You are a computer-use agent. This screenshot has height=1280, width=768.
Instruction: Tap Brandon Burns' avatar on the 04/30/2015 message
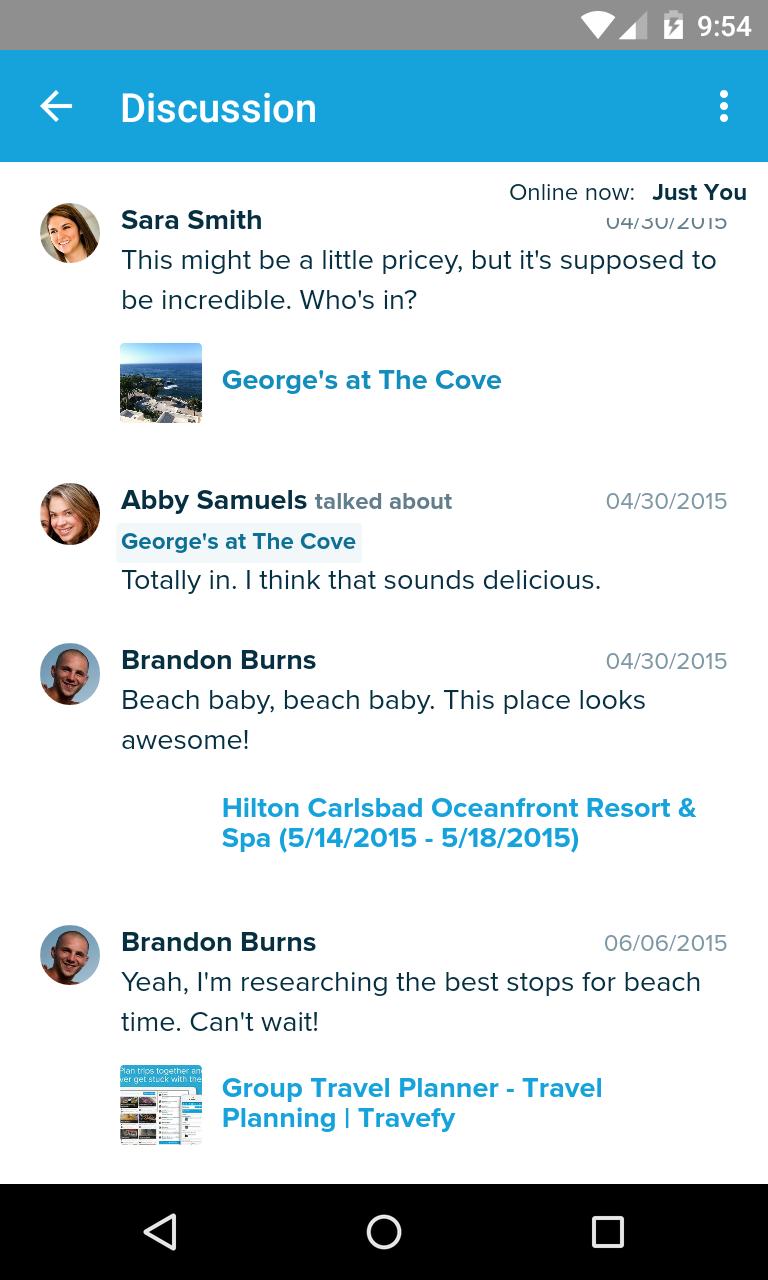(x=70, y=674)
